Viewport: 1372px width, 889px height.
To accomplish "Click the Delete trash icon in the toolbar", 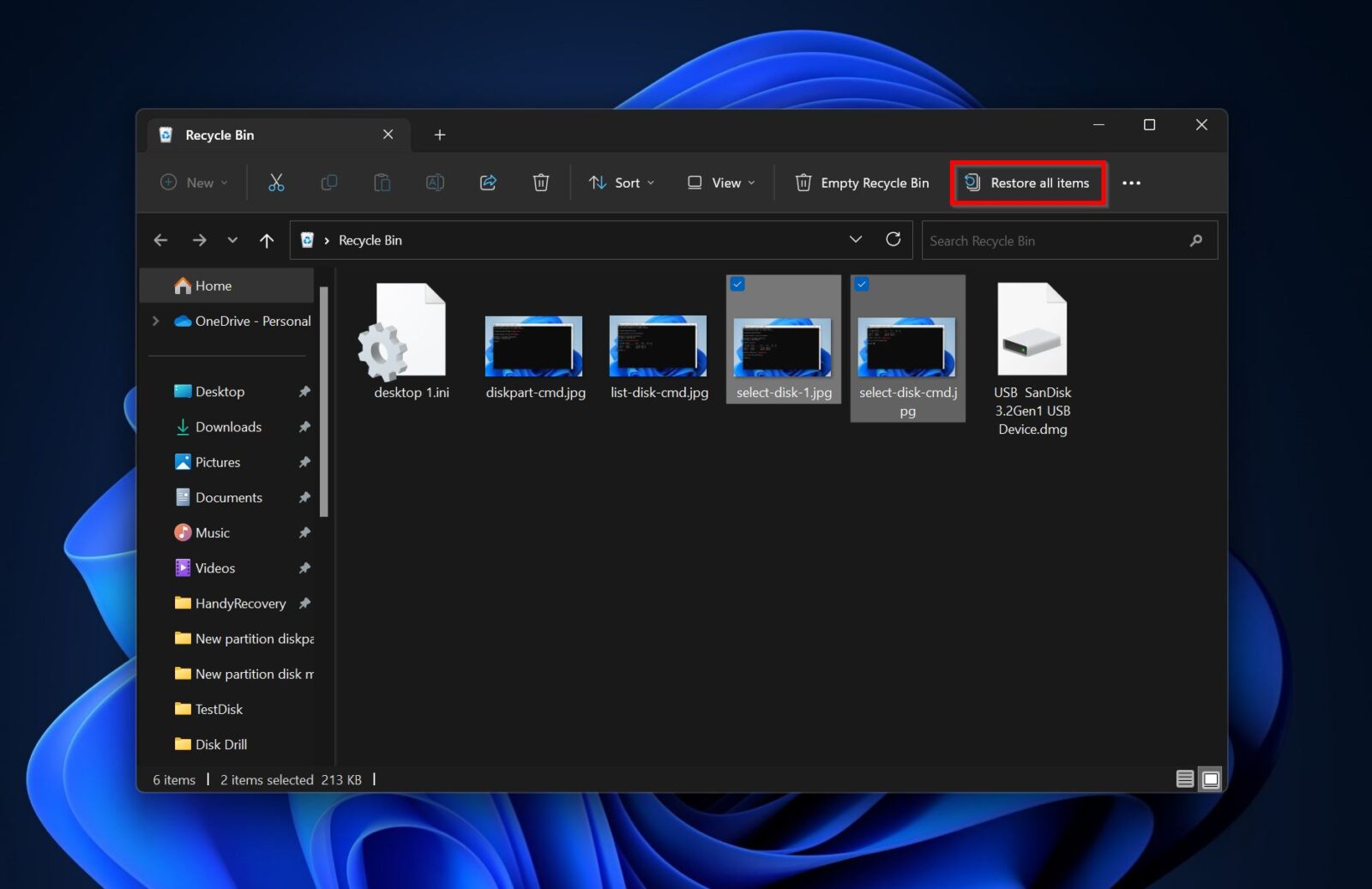I will point(540,183).
